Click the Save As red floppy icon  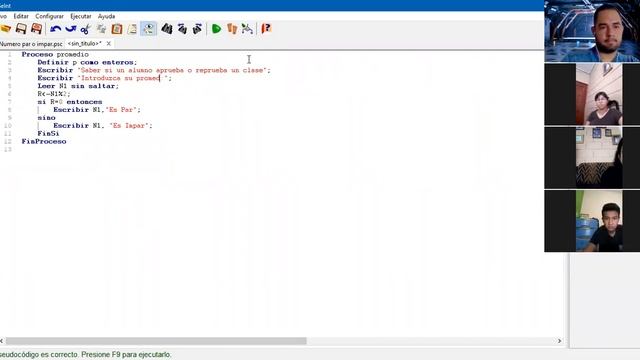(36, 29)
